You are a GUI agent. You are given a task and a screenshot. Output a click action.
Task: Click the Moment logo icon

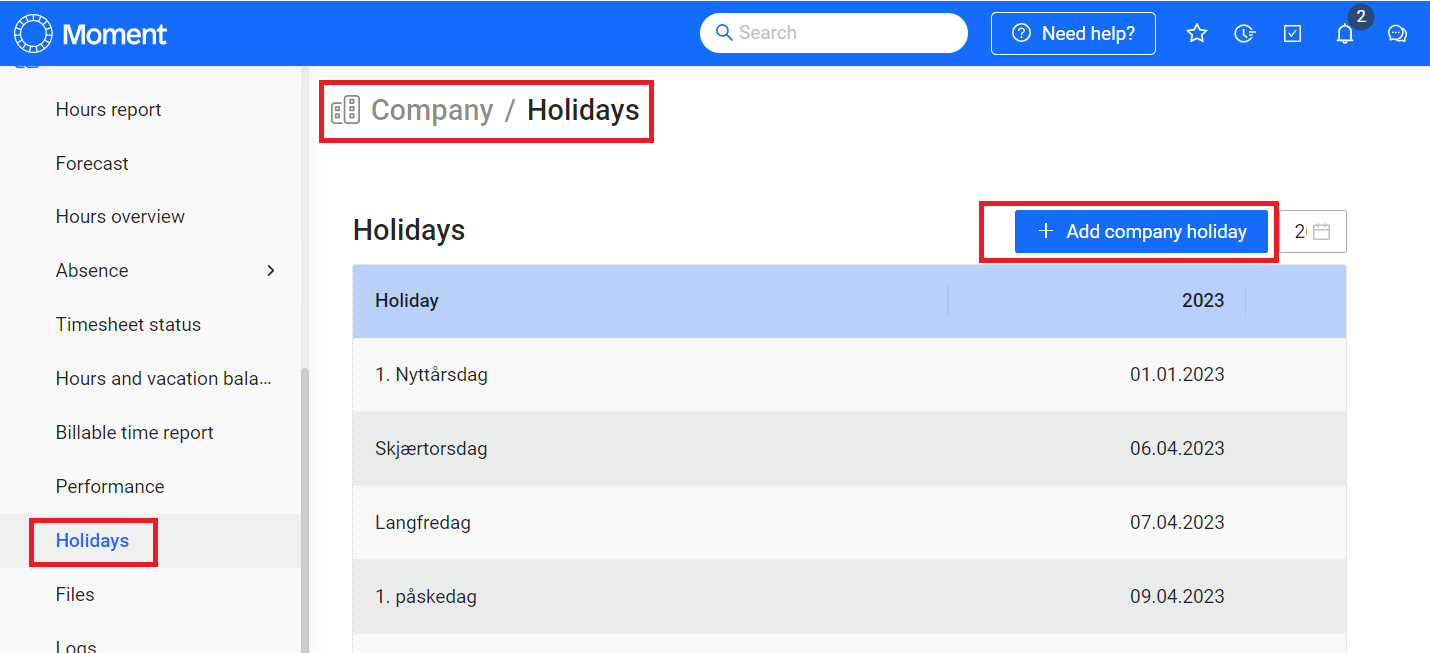pyautogui.click(x=32, y=33)
